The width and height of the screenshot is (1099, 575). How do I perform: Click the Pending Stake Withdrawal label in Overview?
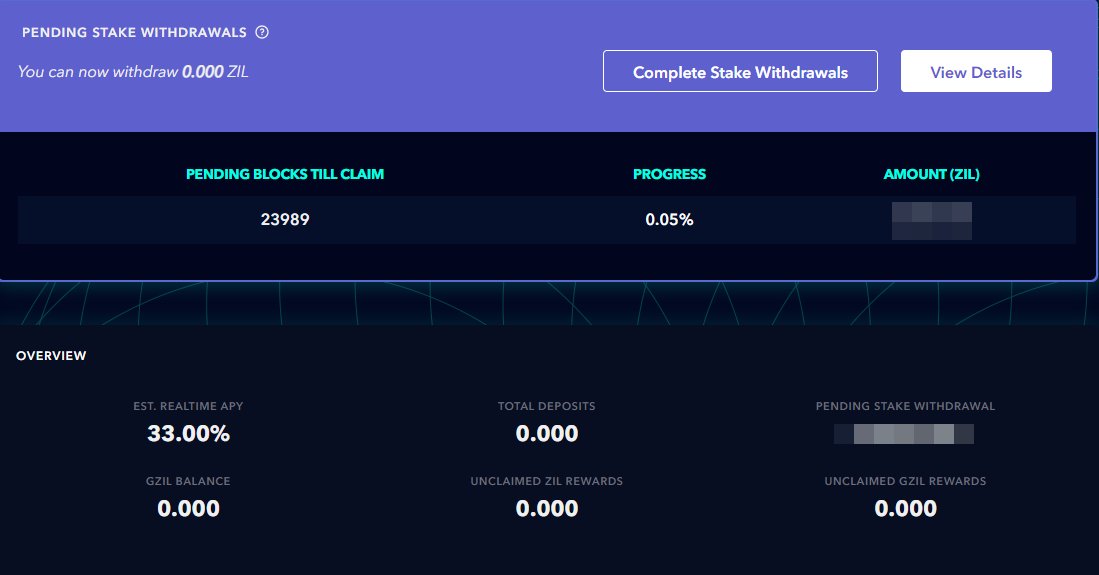click(906, 406)
